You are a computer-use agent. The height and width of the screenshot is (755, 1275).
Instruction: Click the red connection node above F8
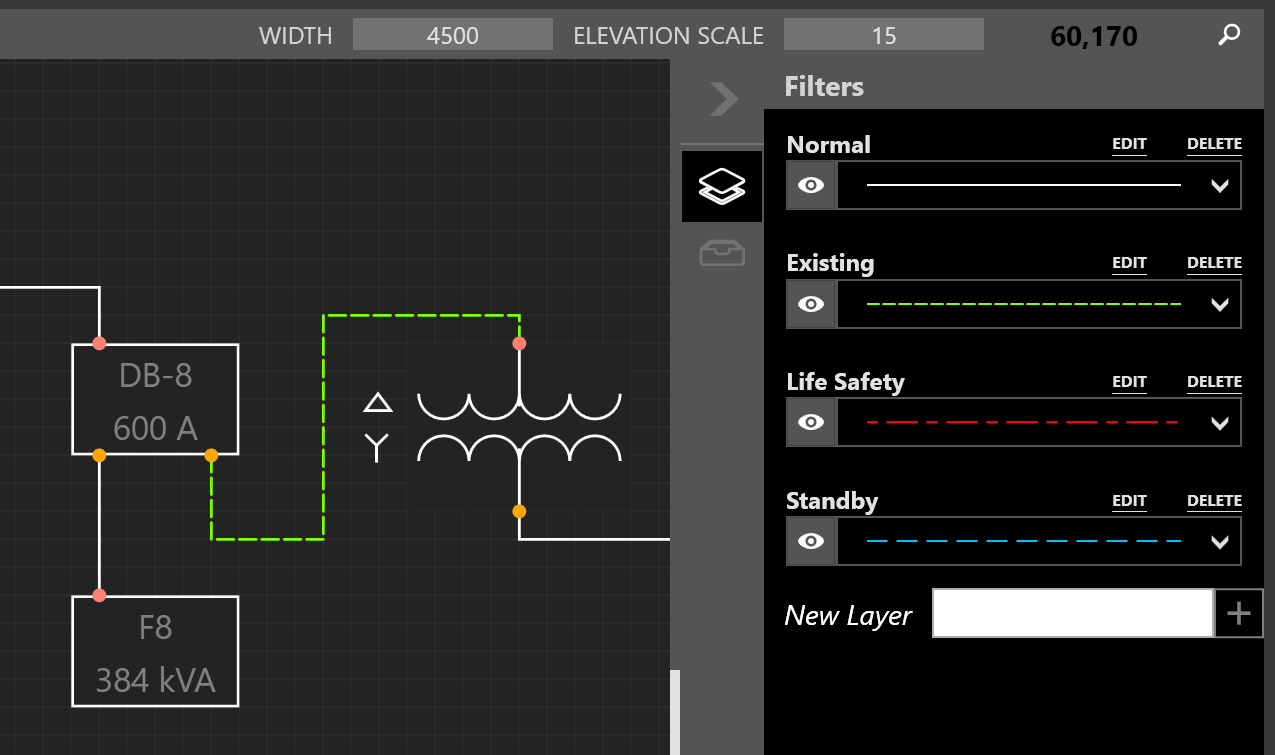(99, 593)
